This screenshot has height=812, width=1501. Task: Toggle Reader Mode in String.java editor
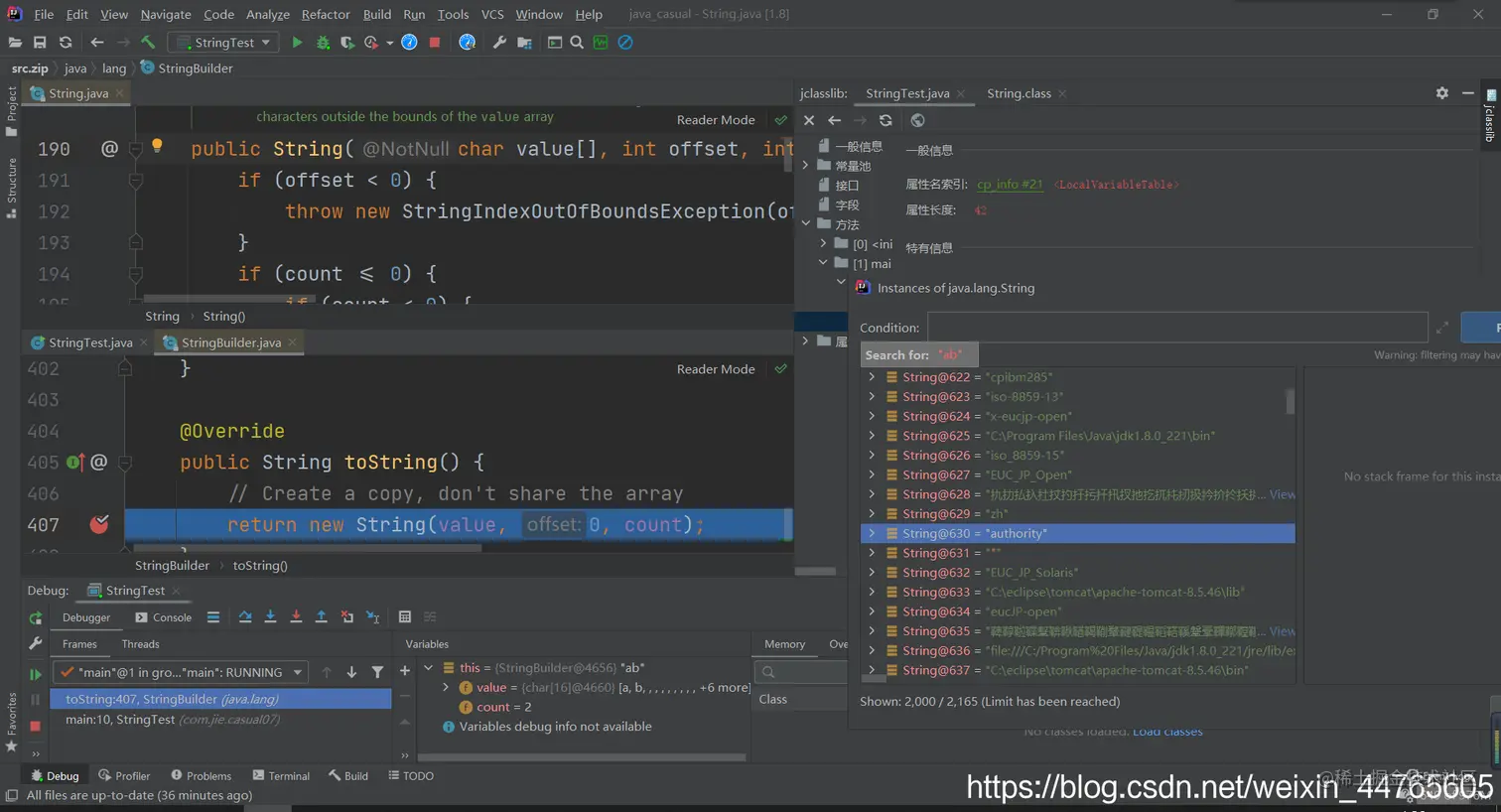click(716, 119)
